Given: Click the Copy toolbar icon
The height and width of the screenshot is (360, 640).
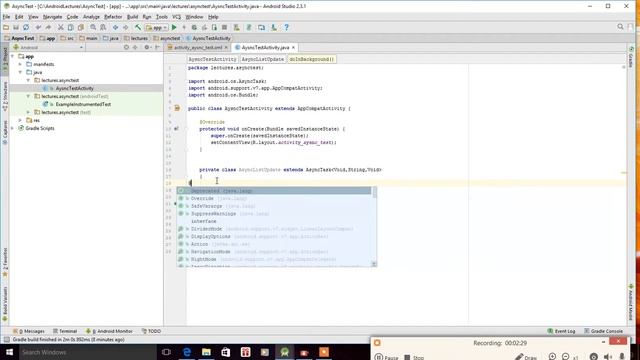Looking at the screenshot, I should (x=71, y=27).
